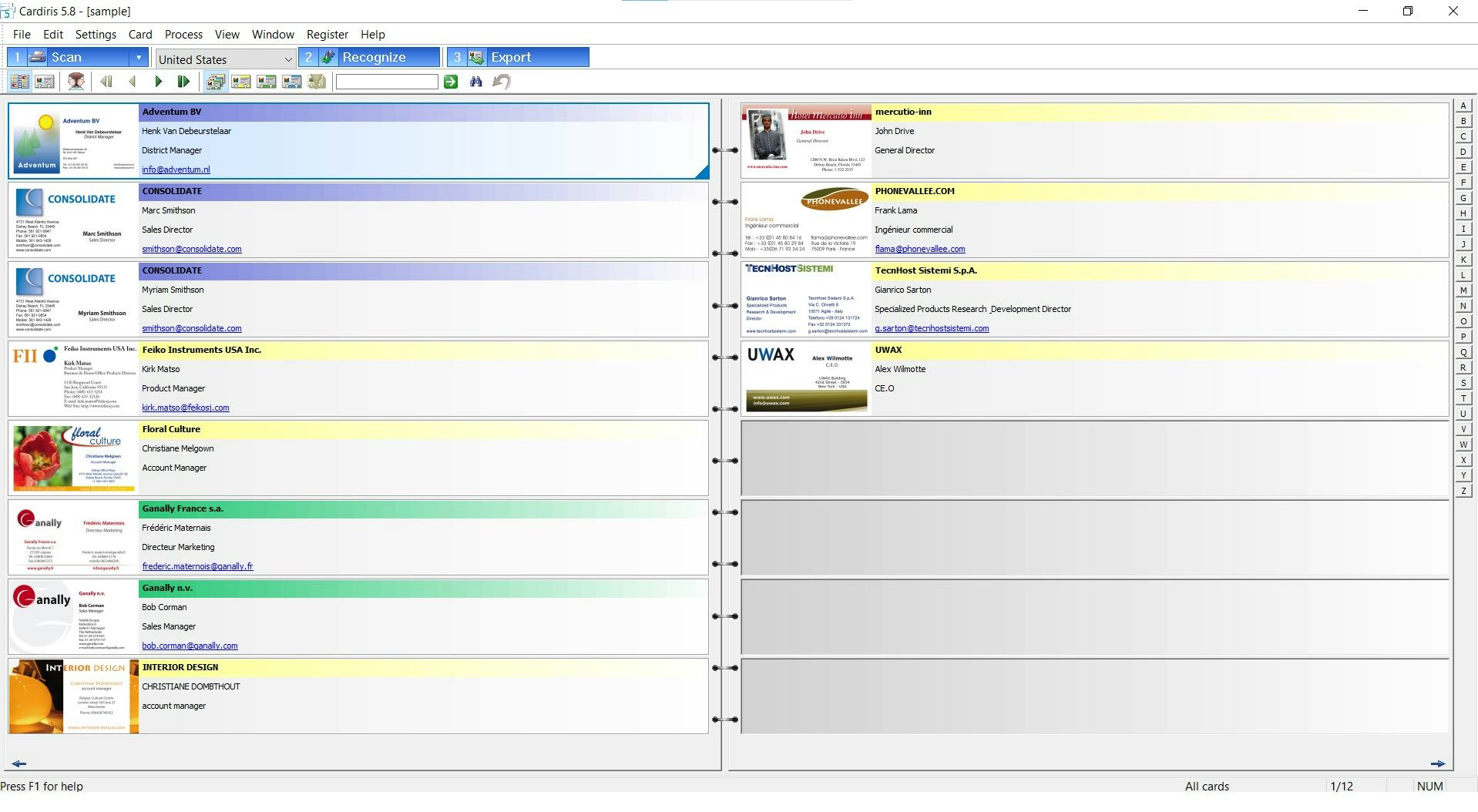Open the Register menu

coord(328,35)
